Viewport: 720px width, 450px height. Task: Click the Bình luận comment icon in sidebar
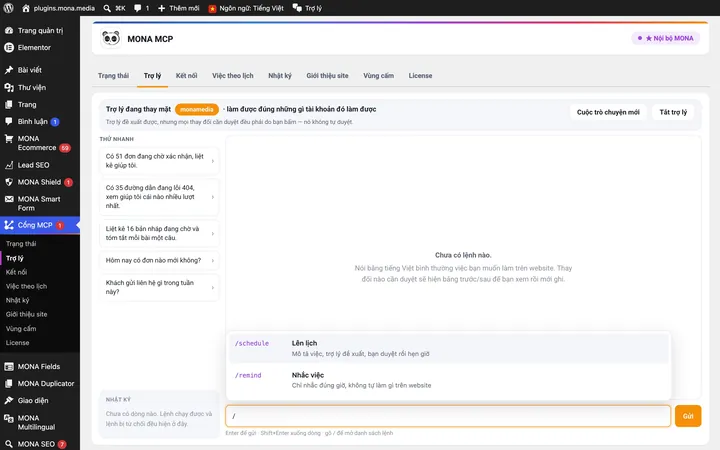9,121
